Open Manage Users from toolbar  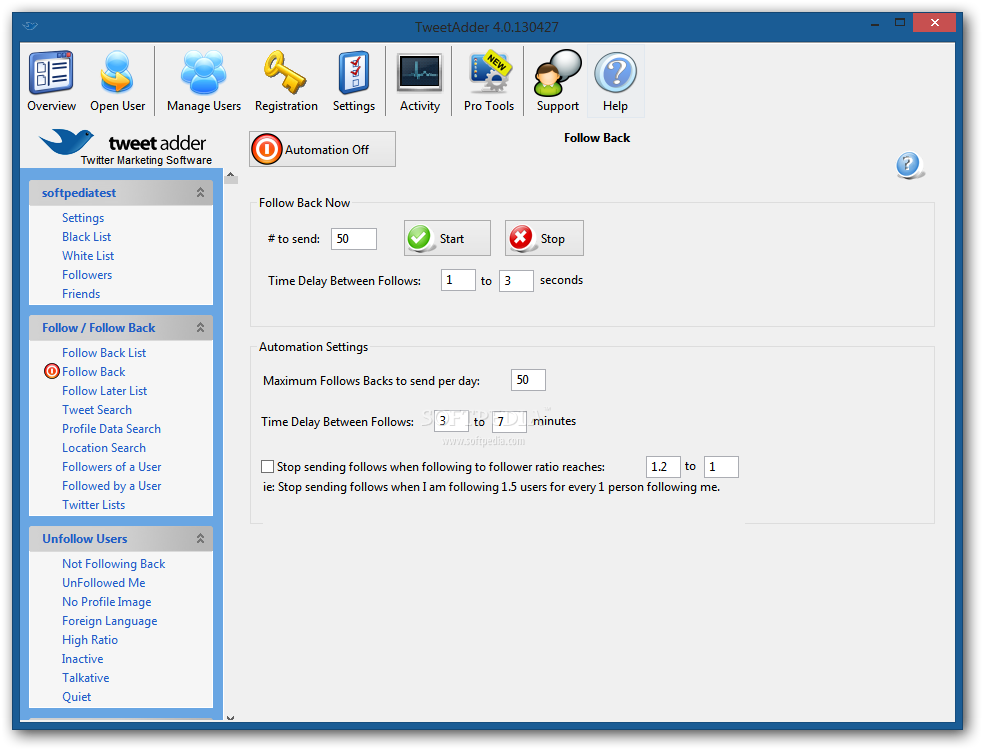click(204, 82)
